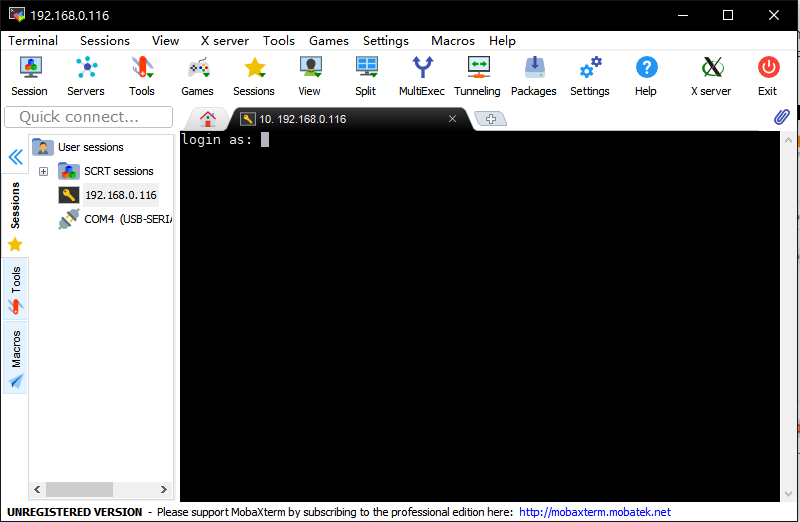
Task: Click the Quick connect input field
Action: [88, 117]
